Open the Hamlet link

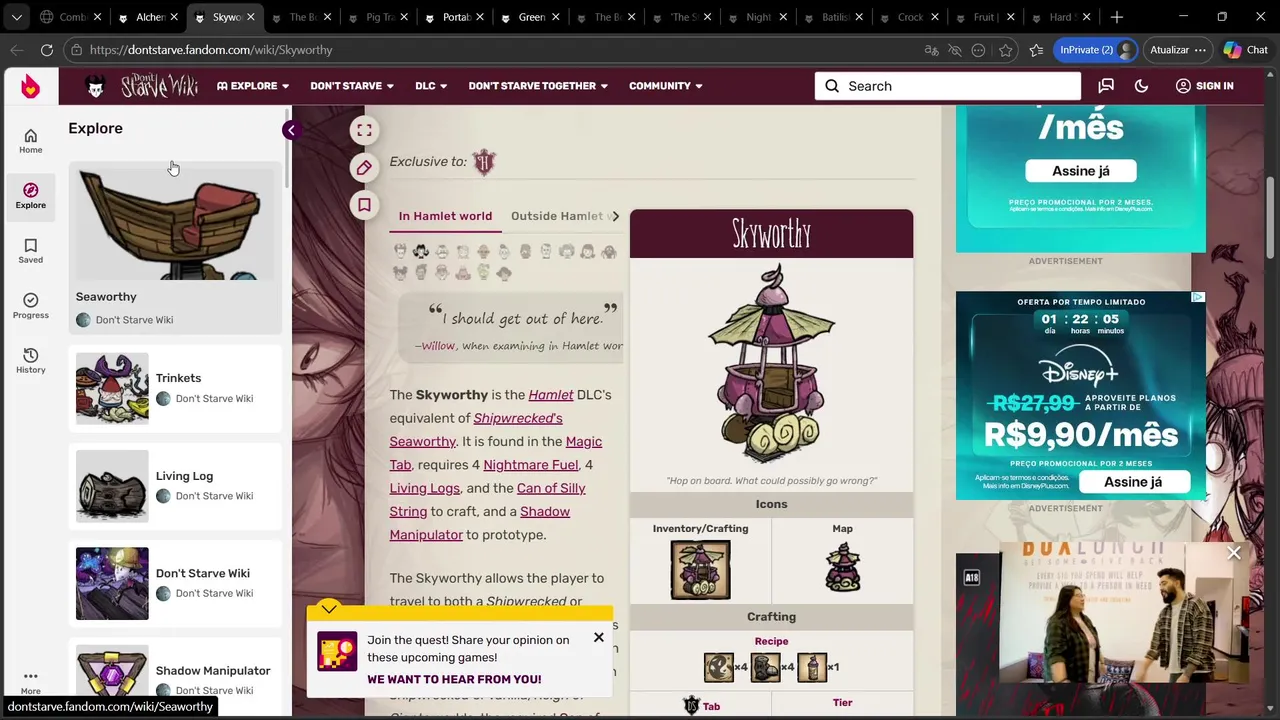tap(551, 395)
